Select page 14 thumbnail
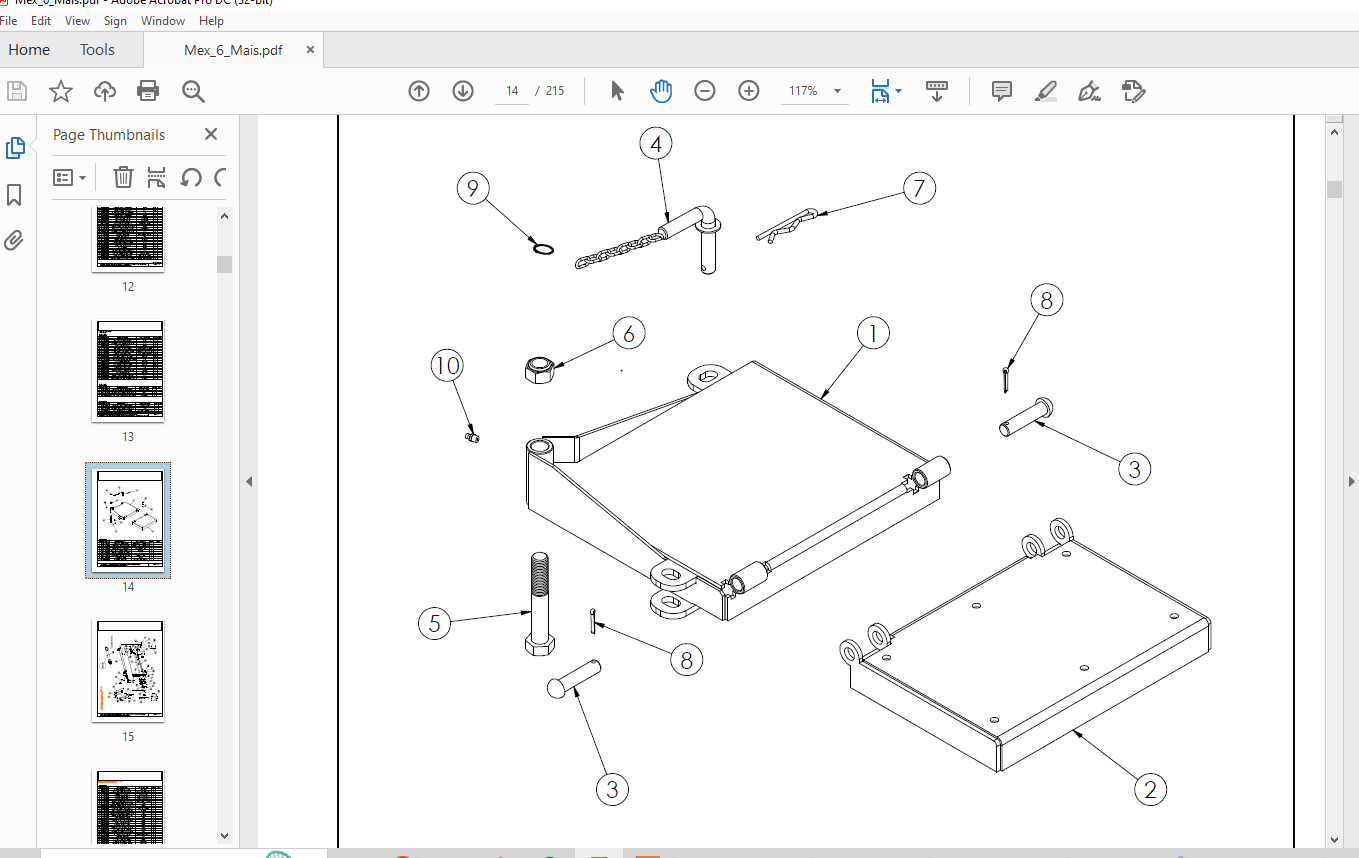The width and height of the screenshot is (1359, 858). (x=128, y=521)
